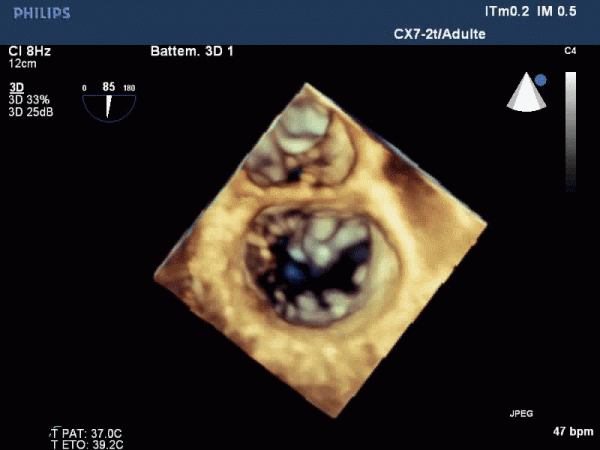Image resolution: width=600 pixels, height=450 pixels.
Task: Click the 'C4' label
Action: (x=570, y=51)
